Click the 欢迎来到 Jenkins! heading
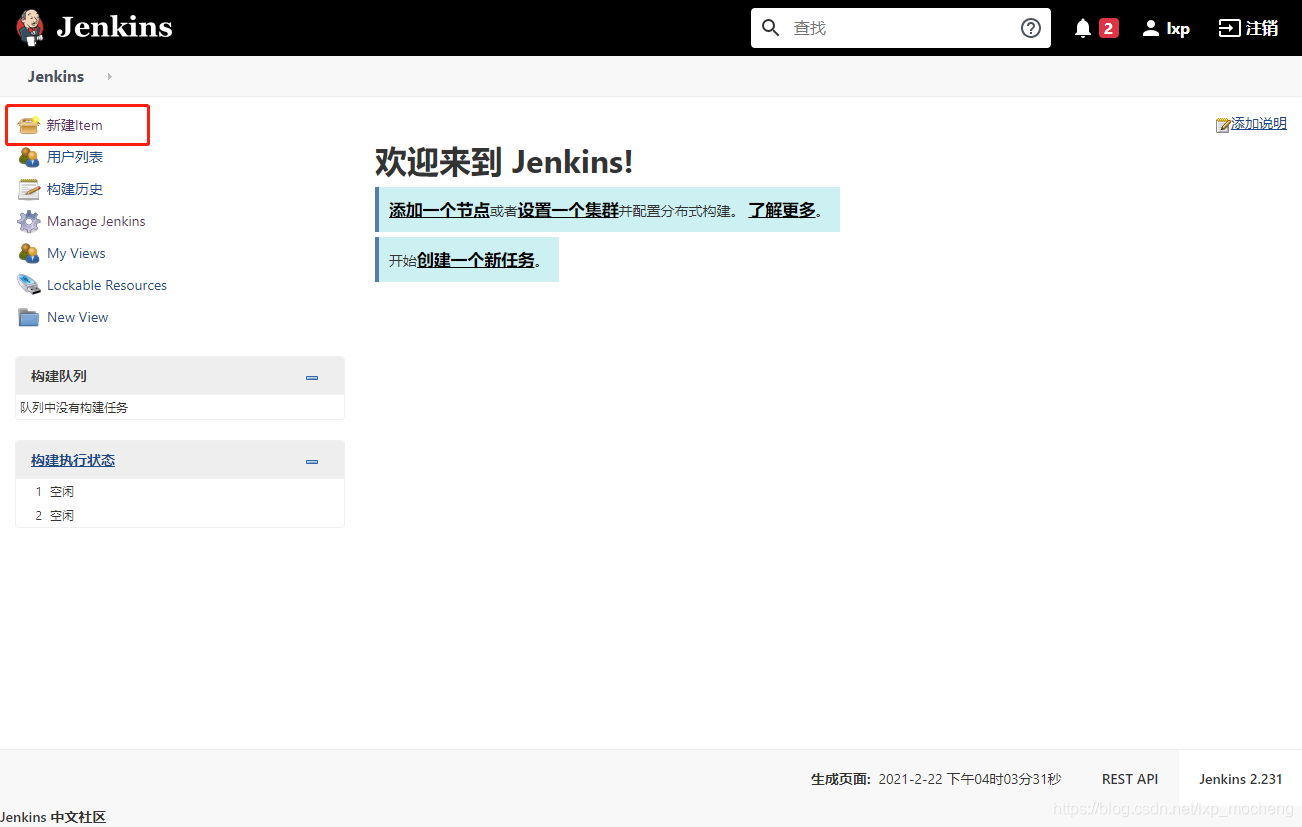The width and height of the screenshot is (1302, 827). (x=504, y=161)
